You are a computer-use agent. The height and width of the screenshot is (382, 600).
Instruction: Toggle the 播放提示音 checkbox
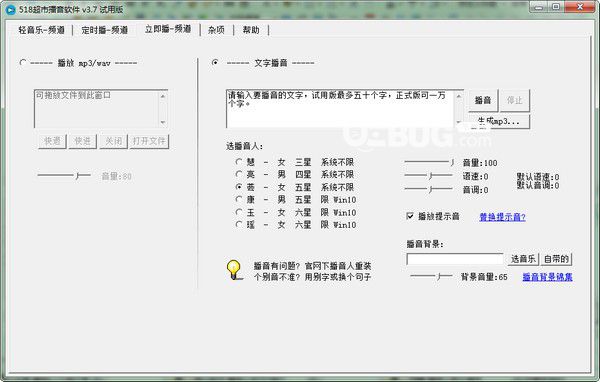[410, 216]
